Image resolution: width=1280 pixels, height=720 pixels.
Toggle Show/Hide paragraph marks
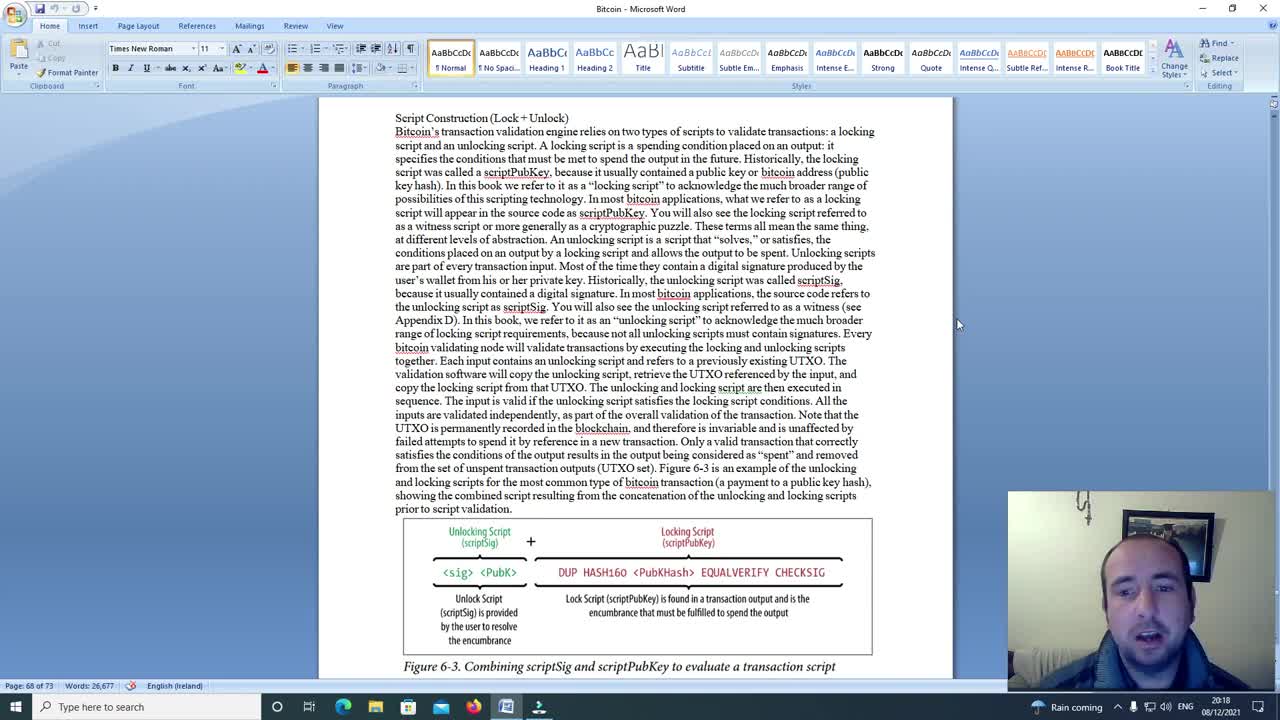coord(410,48)
